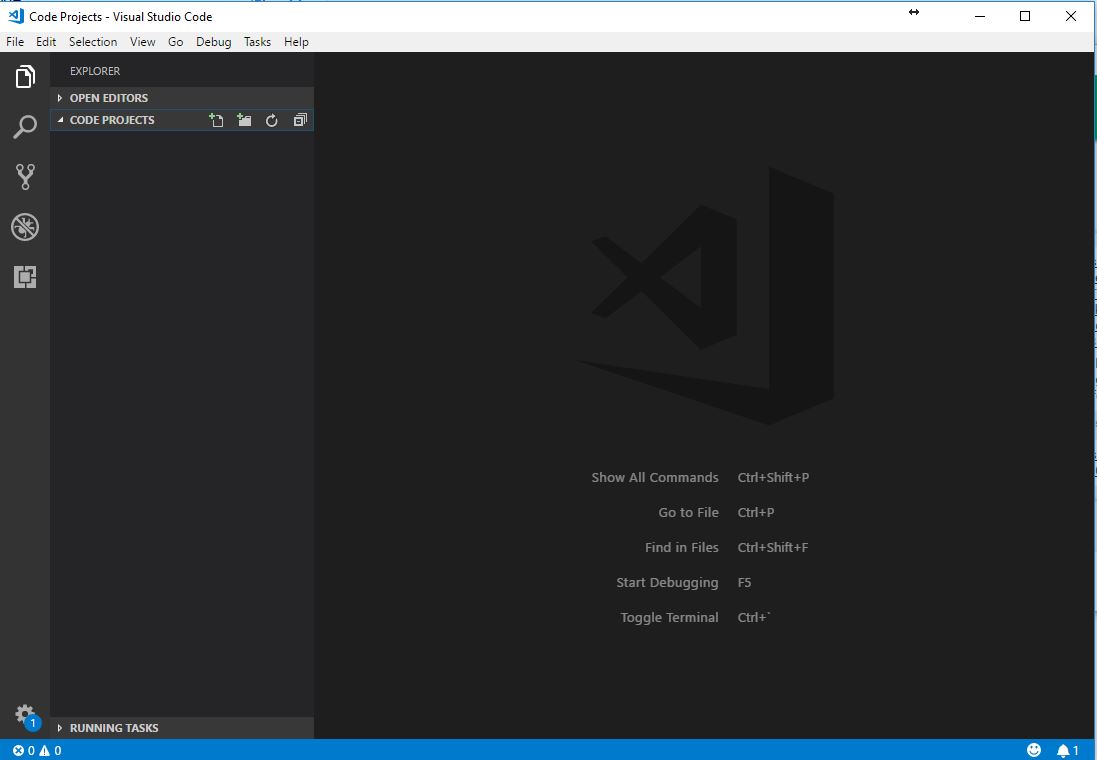Expand the Running Tasks section
This screenshot has width=1097, height=760.
click(182, 728)
